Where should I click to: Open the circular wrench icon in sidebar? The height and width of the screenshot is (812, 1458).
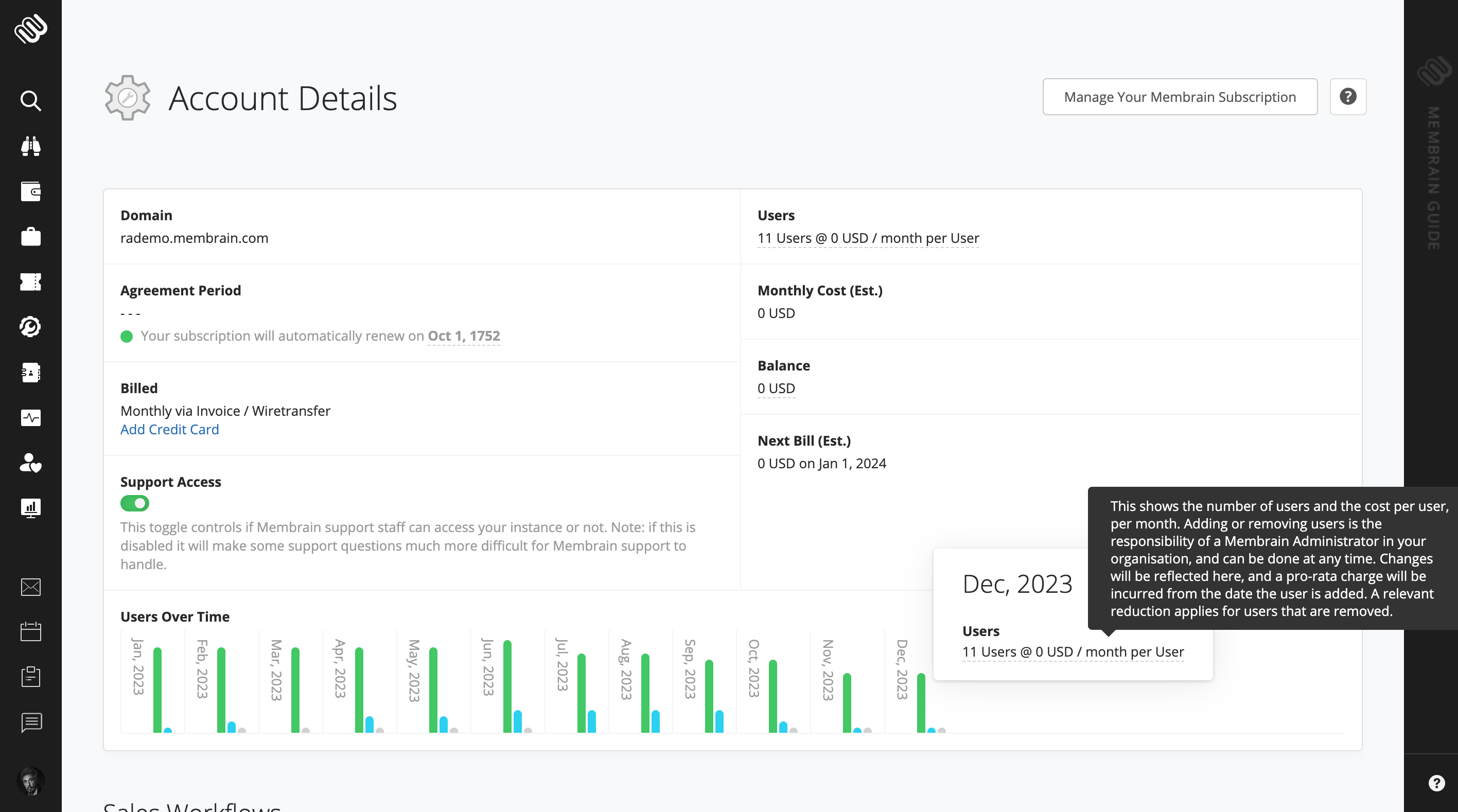coord(30,326)
